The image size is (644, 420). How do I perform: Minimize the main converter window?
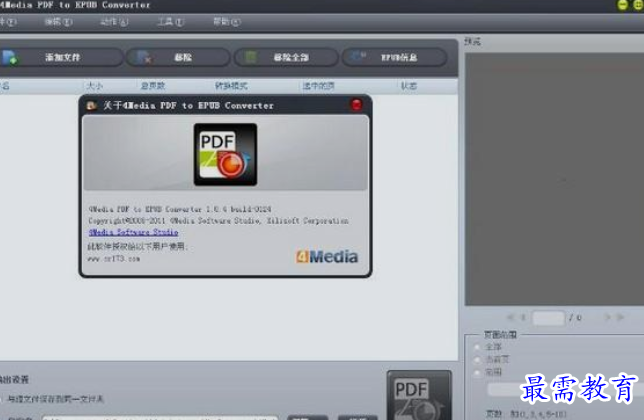(623, 5)
